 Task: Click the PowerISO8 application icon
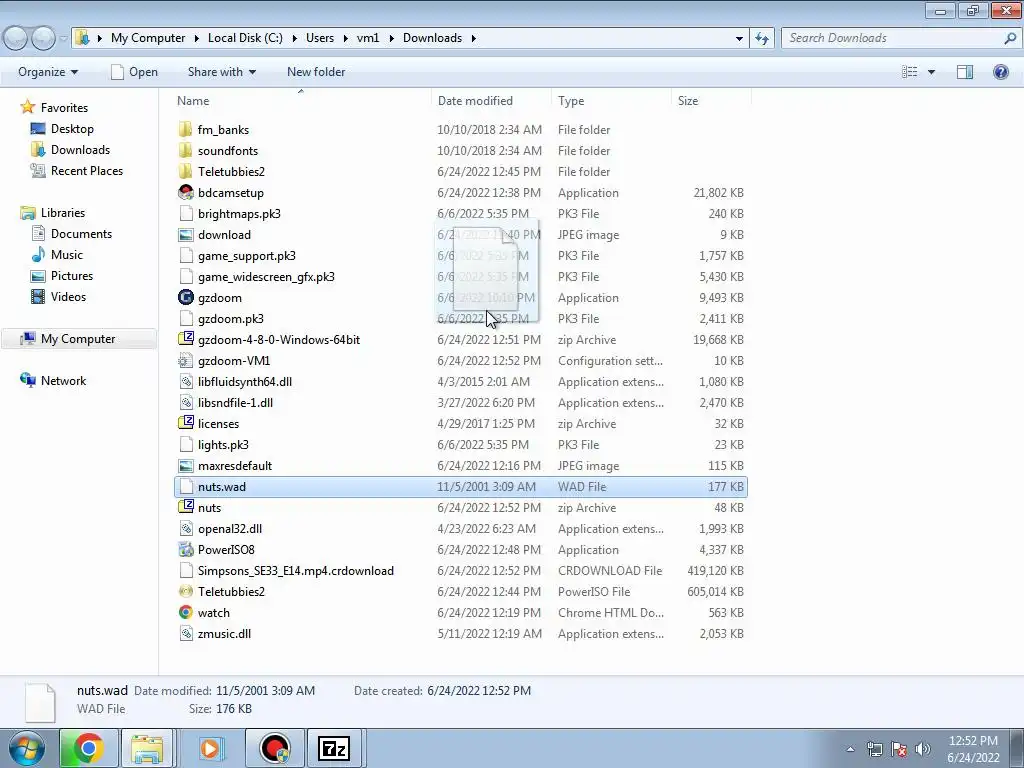(185, 549)
